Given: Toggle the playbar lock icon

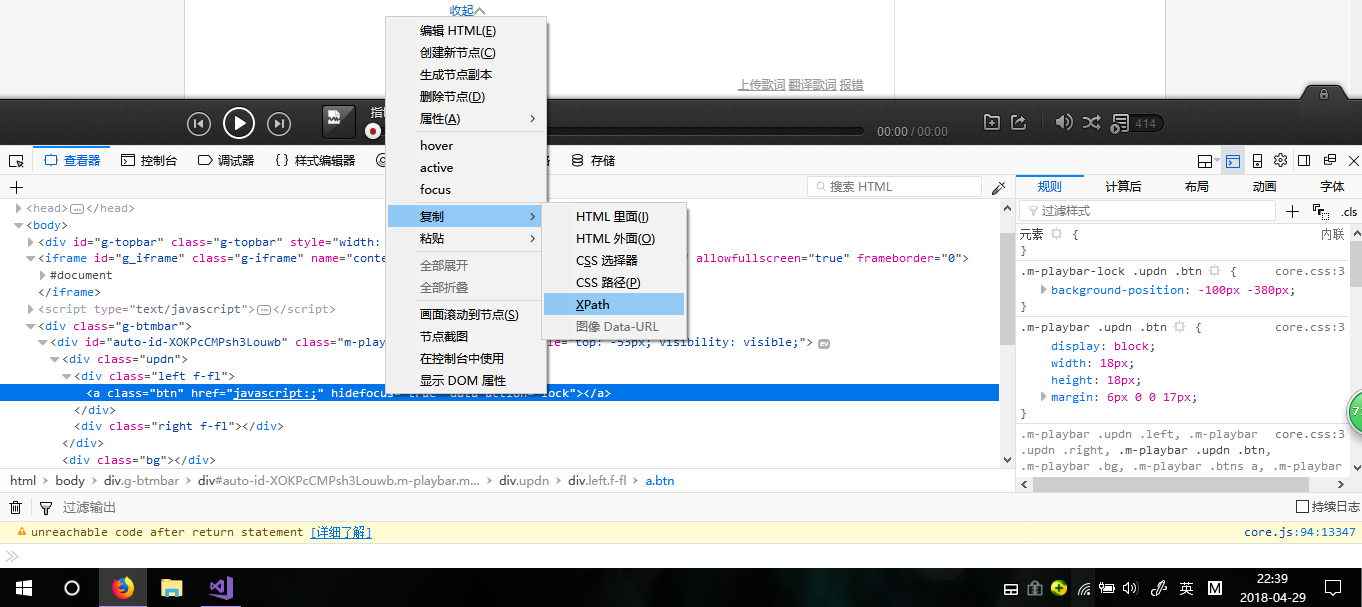Looking at the screenshot, I should 1324,94.
